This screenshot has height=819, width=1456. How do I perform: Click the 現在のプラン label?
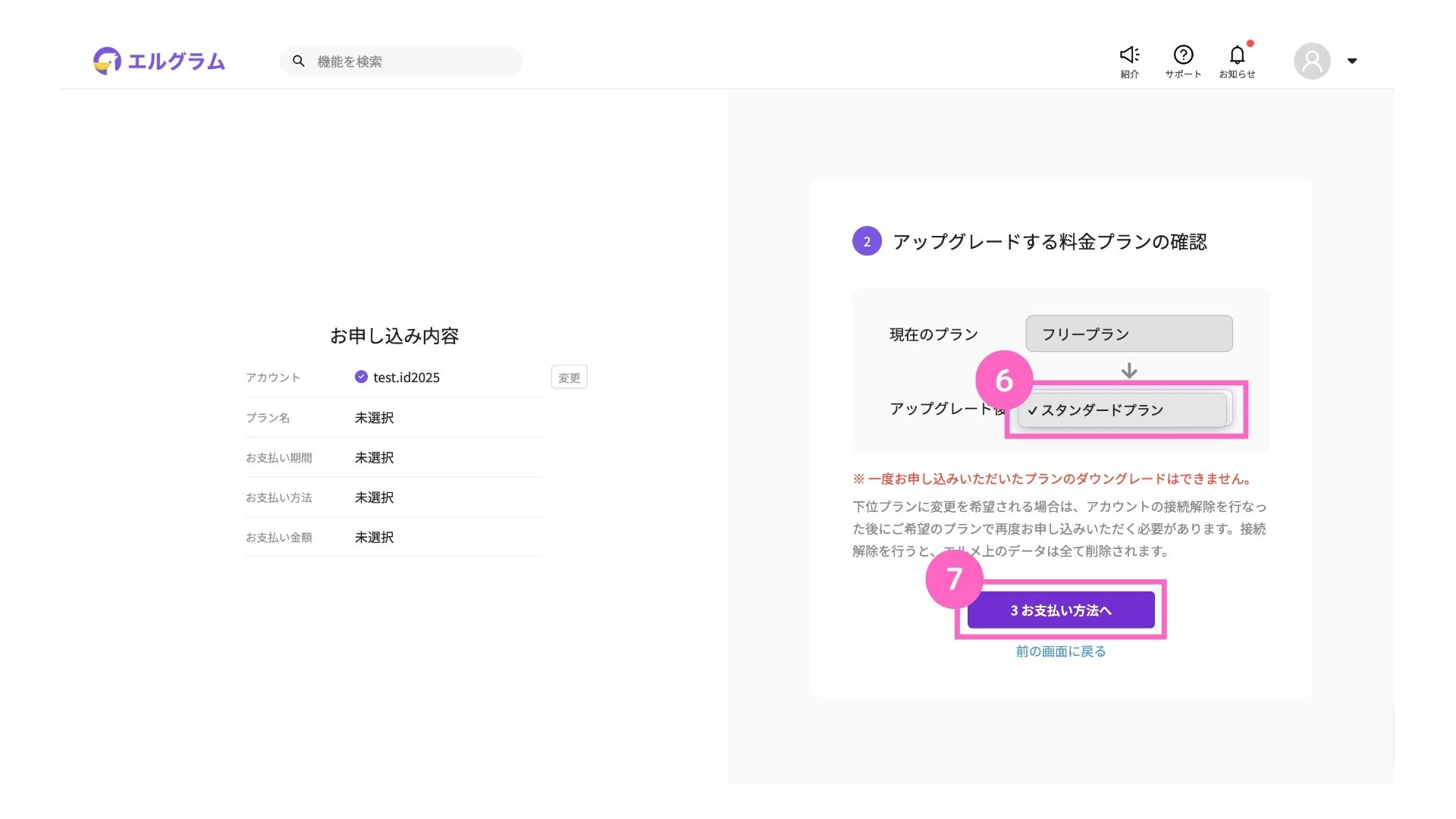[x=934, y=334]
